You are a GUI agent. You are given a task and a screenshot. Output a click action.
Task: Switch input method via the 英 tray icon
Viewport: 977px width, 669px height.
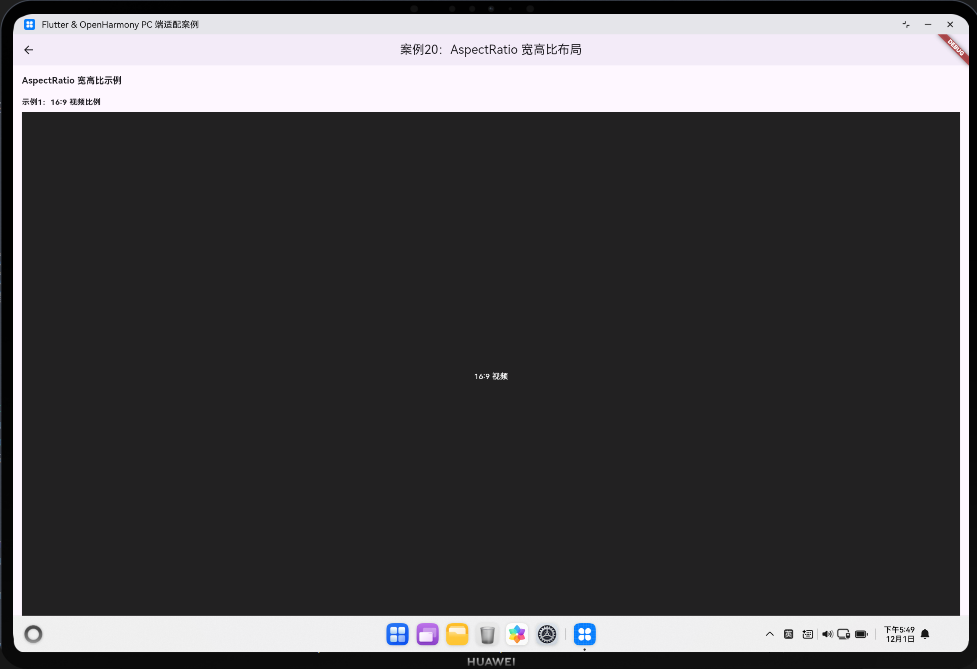click(789, 634)
